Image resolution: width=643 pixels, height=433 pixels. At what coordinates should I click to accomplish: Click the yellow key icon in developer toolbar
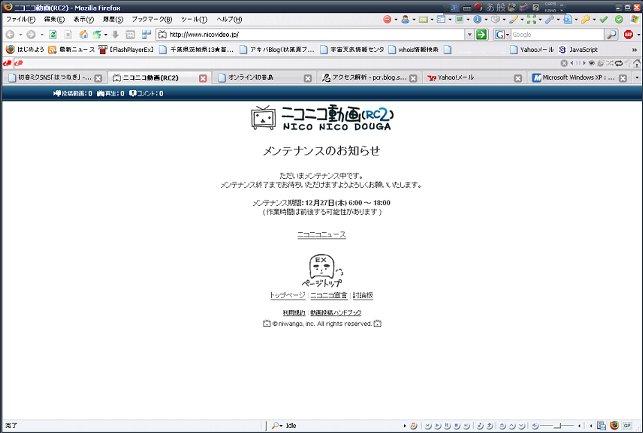tap(586, 19)
